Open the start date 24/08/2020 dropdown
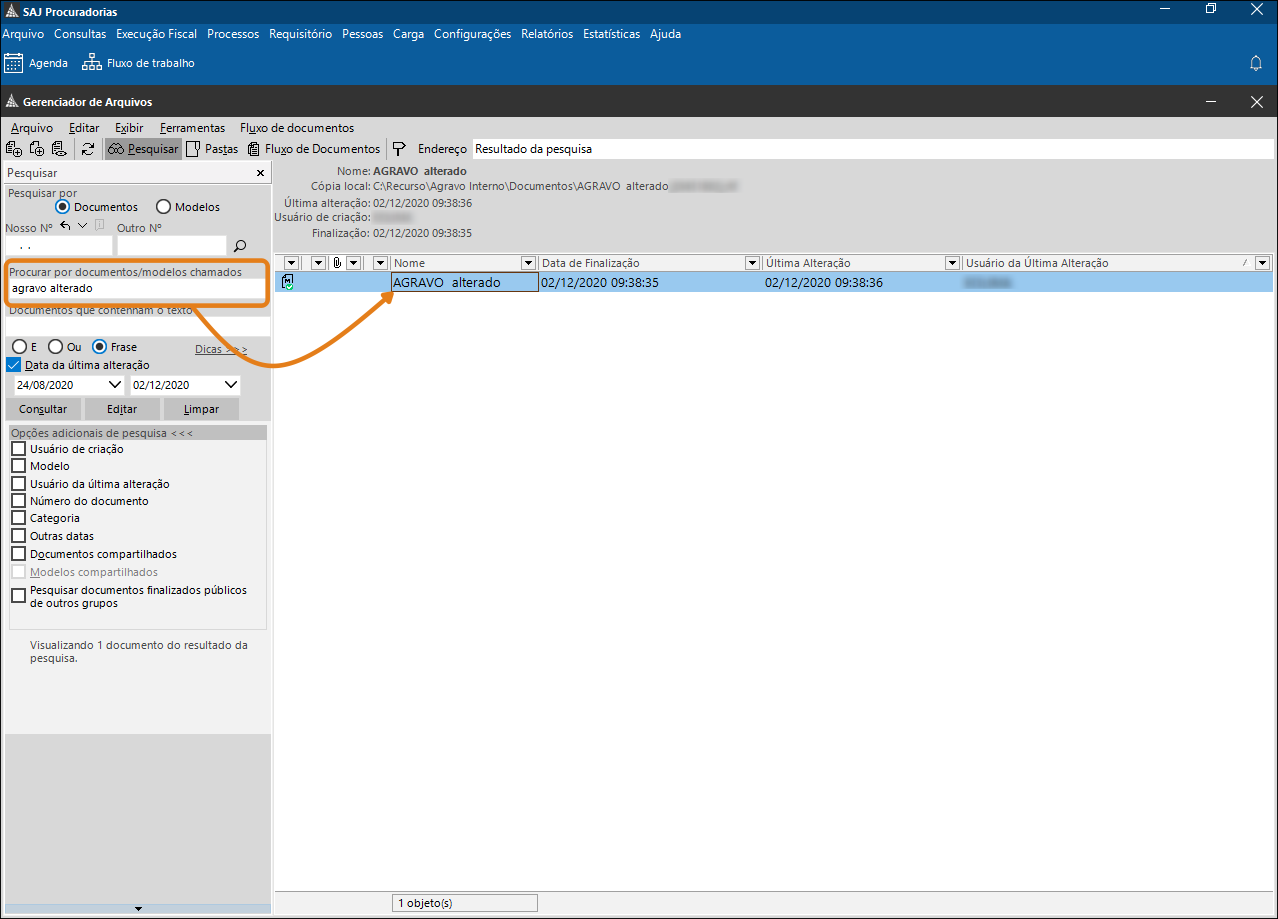The image size is (1278, 919). pyautogui.click(x=114, y=385)
